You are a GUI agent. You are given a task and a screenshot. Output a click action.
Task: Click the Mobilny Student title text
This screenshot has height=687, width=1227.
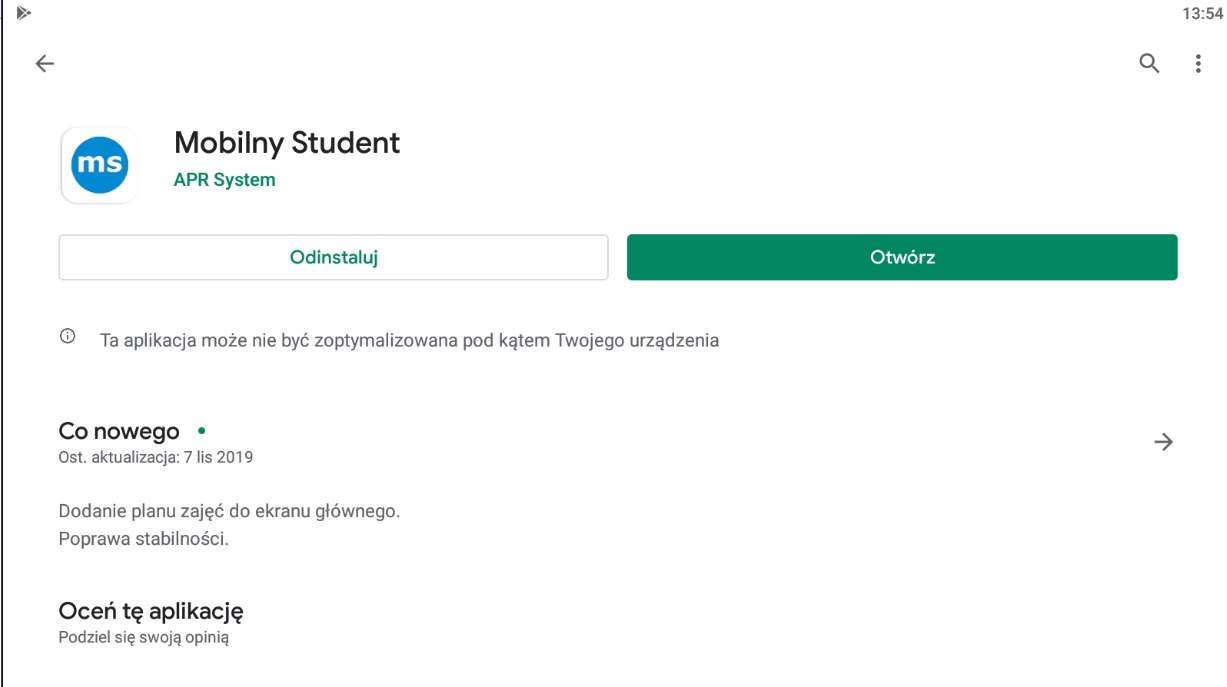tap(287, 143)
